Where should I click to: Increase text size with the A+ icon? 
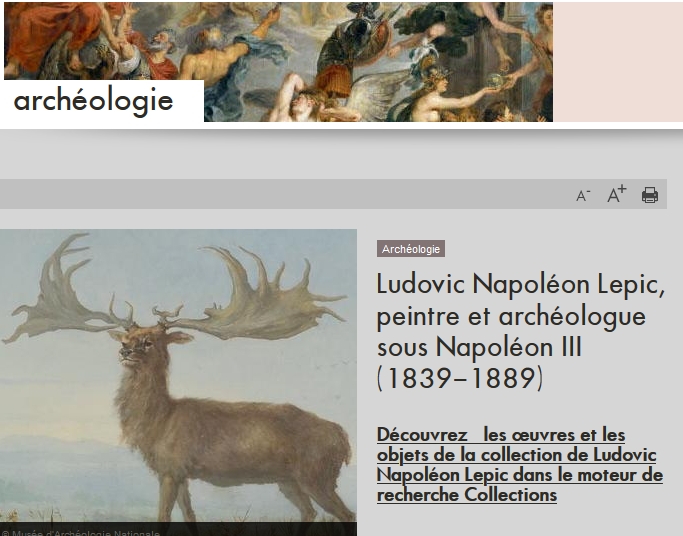616,194
